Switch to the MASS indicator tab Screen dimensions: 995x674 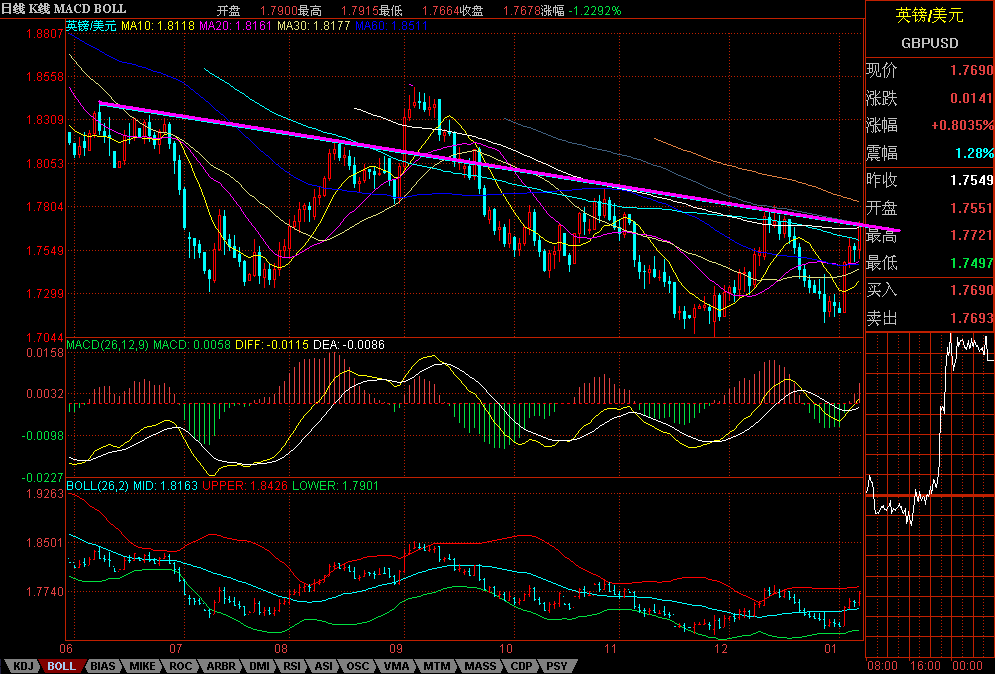480,666
